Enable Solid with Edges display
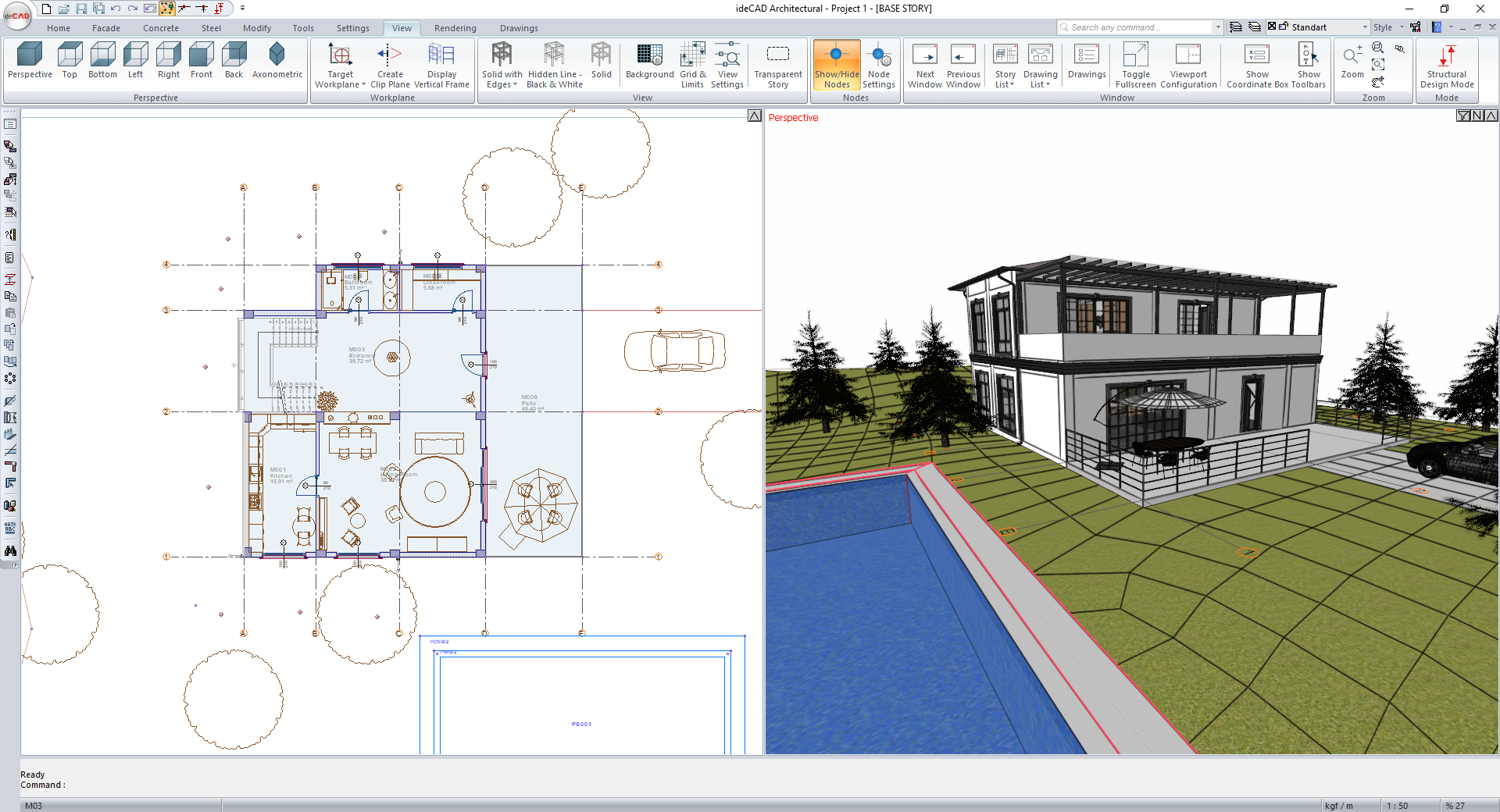1500x812 pixels. point(502,64)
